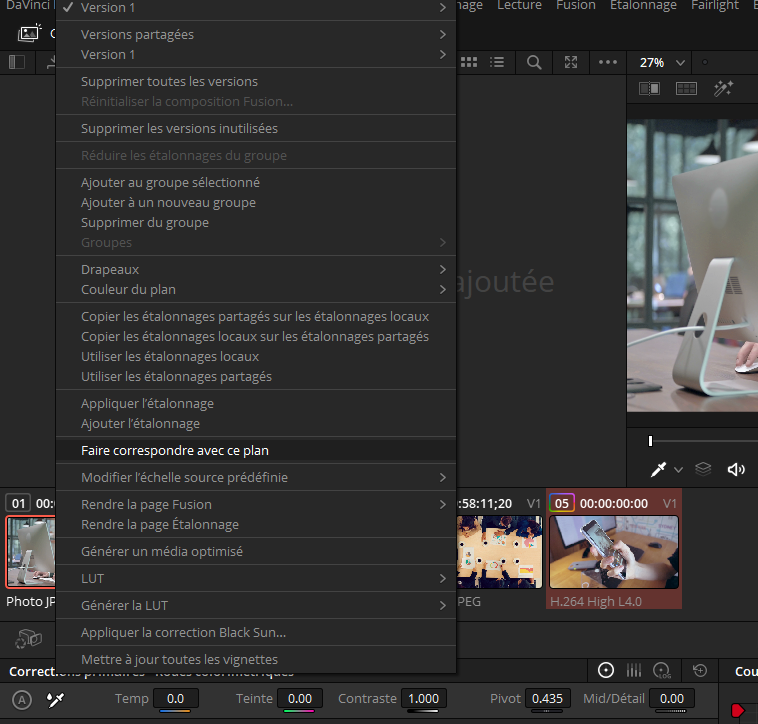This screenshot has width=758, height=724.
Task: Select Faire correspondre avec ce plan
Action: pos(175,450)
